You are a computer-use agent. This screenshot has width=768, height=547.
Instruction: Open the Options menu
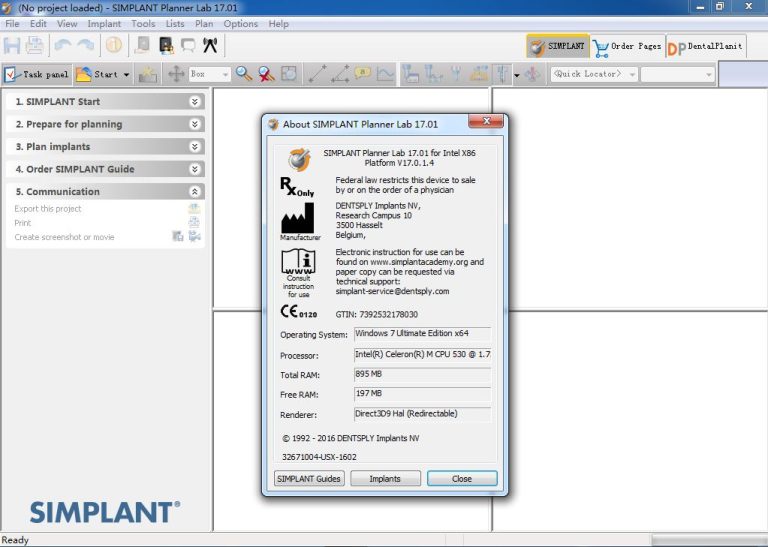[x=240, y=24]
